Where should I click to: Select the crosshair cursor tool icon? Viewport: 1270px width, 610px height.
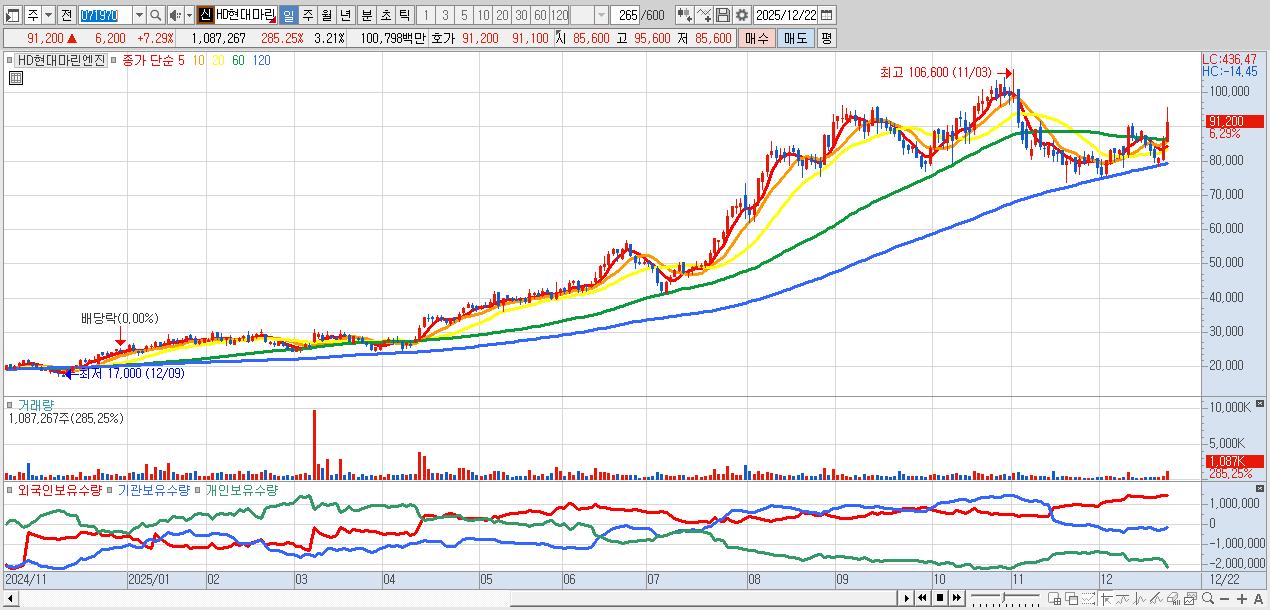pos(1106,598)
